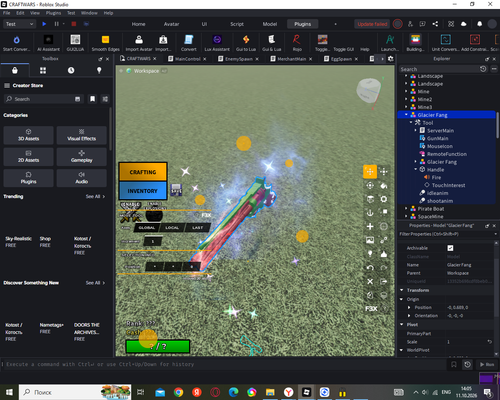This screenshot has height=400, width=500.
Task: Collapse the Glacier Fang model in Explorer
Action: [x=406, y=115]
